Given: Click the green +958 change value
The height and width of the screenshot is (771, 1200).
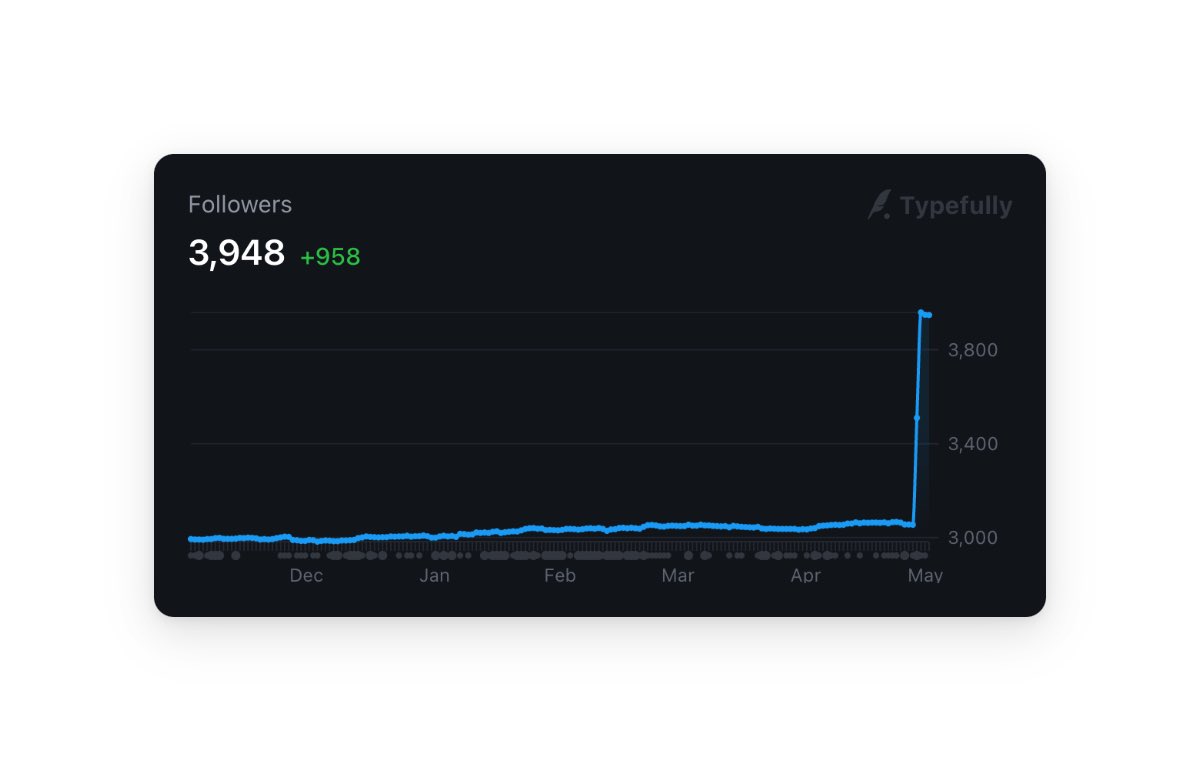Looking at the screenshot, I should click(330, 258).
